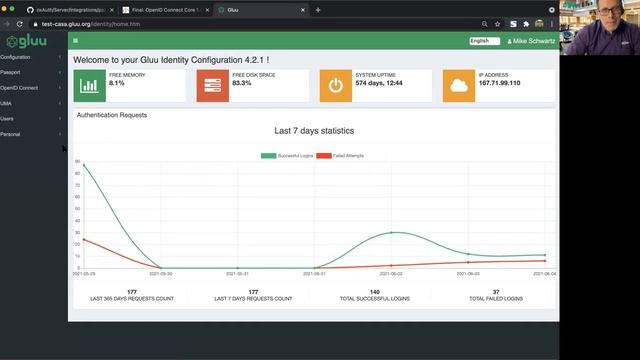Expand the Passport sidebar menu
Image resolution: width=640 pixels, height=360 pixels.
32,72
